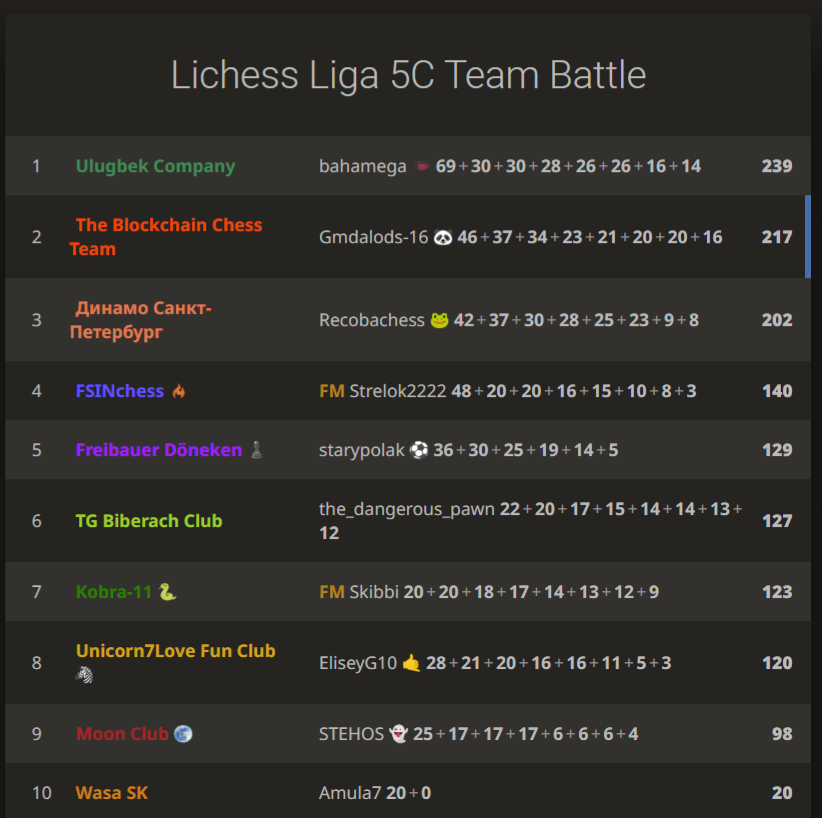Click the zebra icon under Unicorn7Love Fun Club
Viewport: 822px width, 818px height.
tap(84, 675)
